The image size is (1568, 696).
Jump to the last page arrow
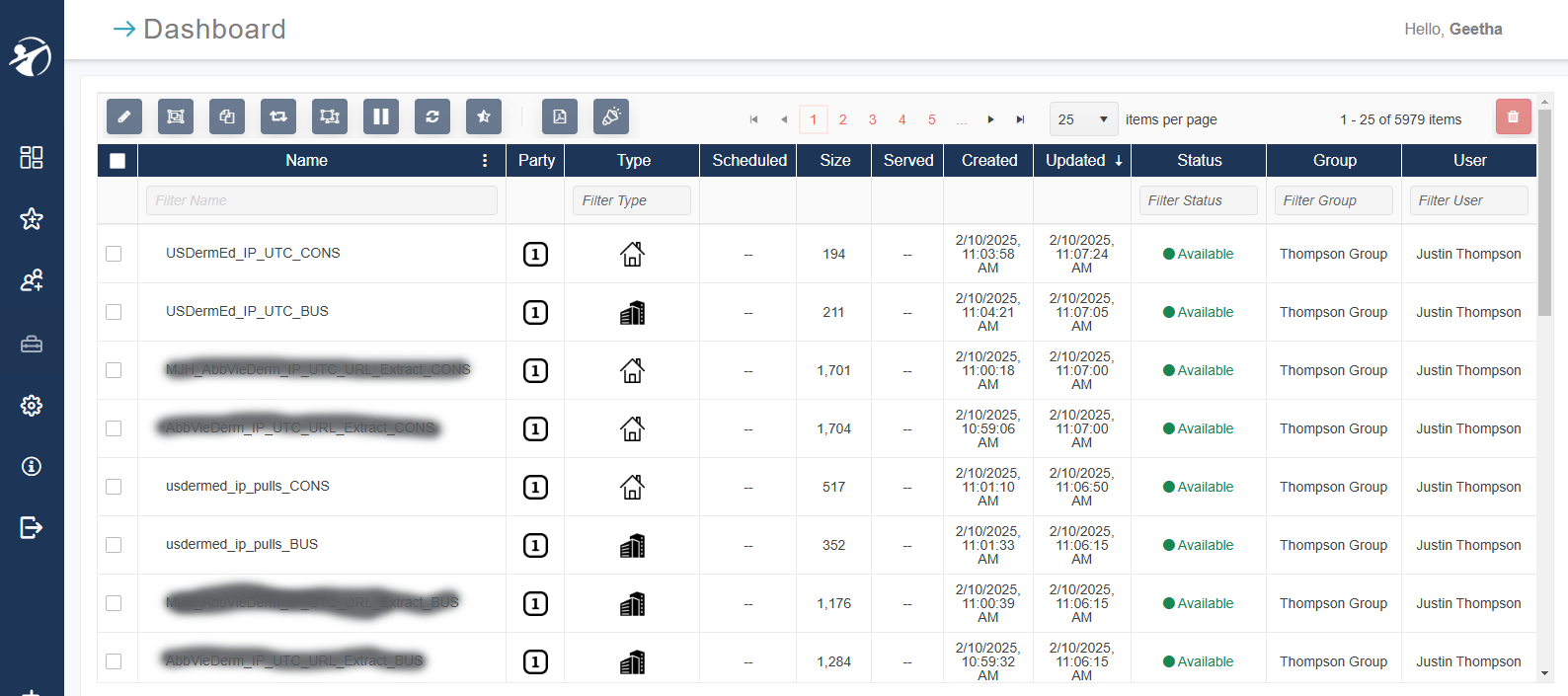[1021, 119]
